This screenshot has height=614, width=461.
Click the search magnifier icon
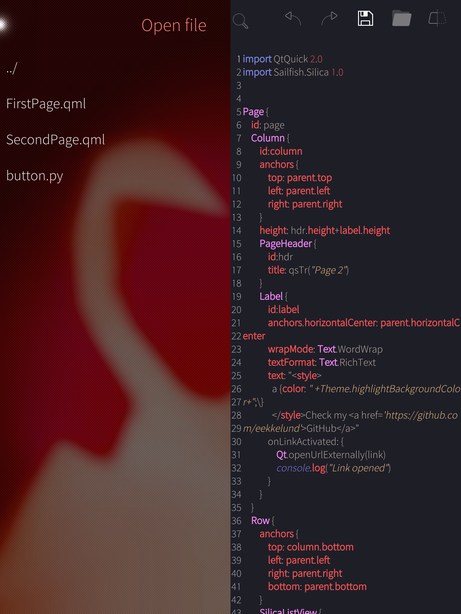coord(240,21)
